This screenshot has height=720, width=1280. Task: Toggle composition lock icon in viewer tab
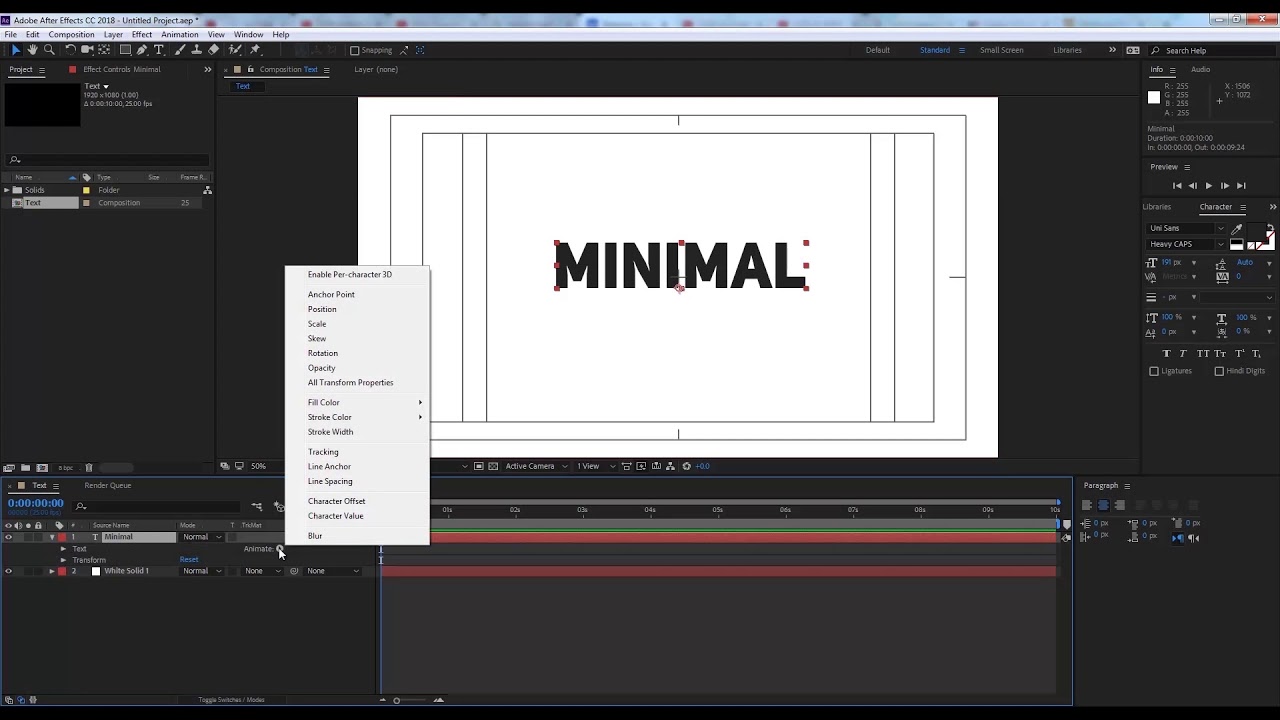(250, 69)
